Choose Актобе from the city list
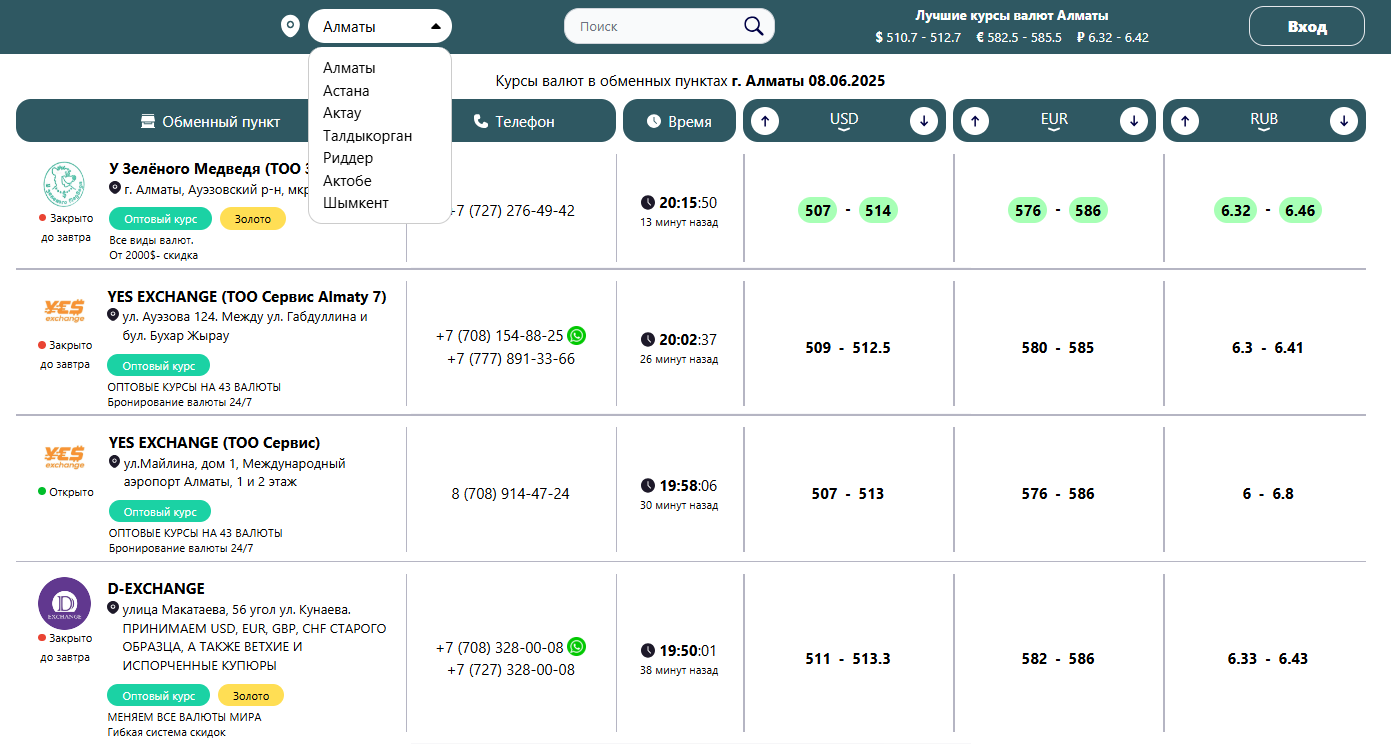This screenshot has width=1391, height=744. click(347, 181)
